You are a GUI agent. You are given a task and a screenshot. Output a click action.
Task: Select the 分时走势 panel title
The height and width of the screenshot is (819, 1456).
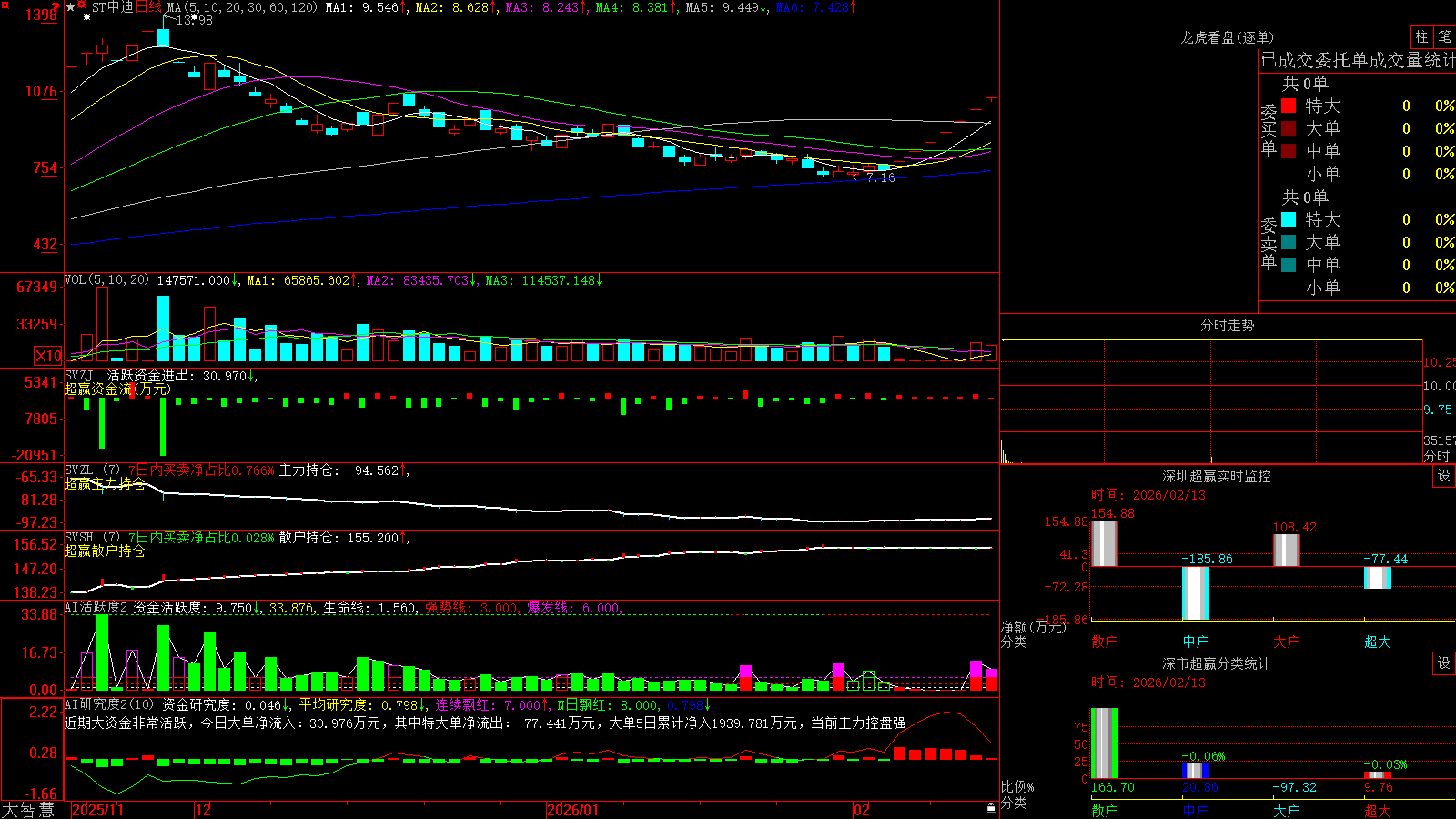click(1227, 325)
